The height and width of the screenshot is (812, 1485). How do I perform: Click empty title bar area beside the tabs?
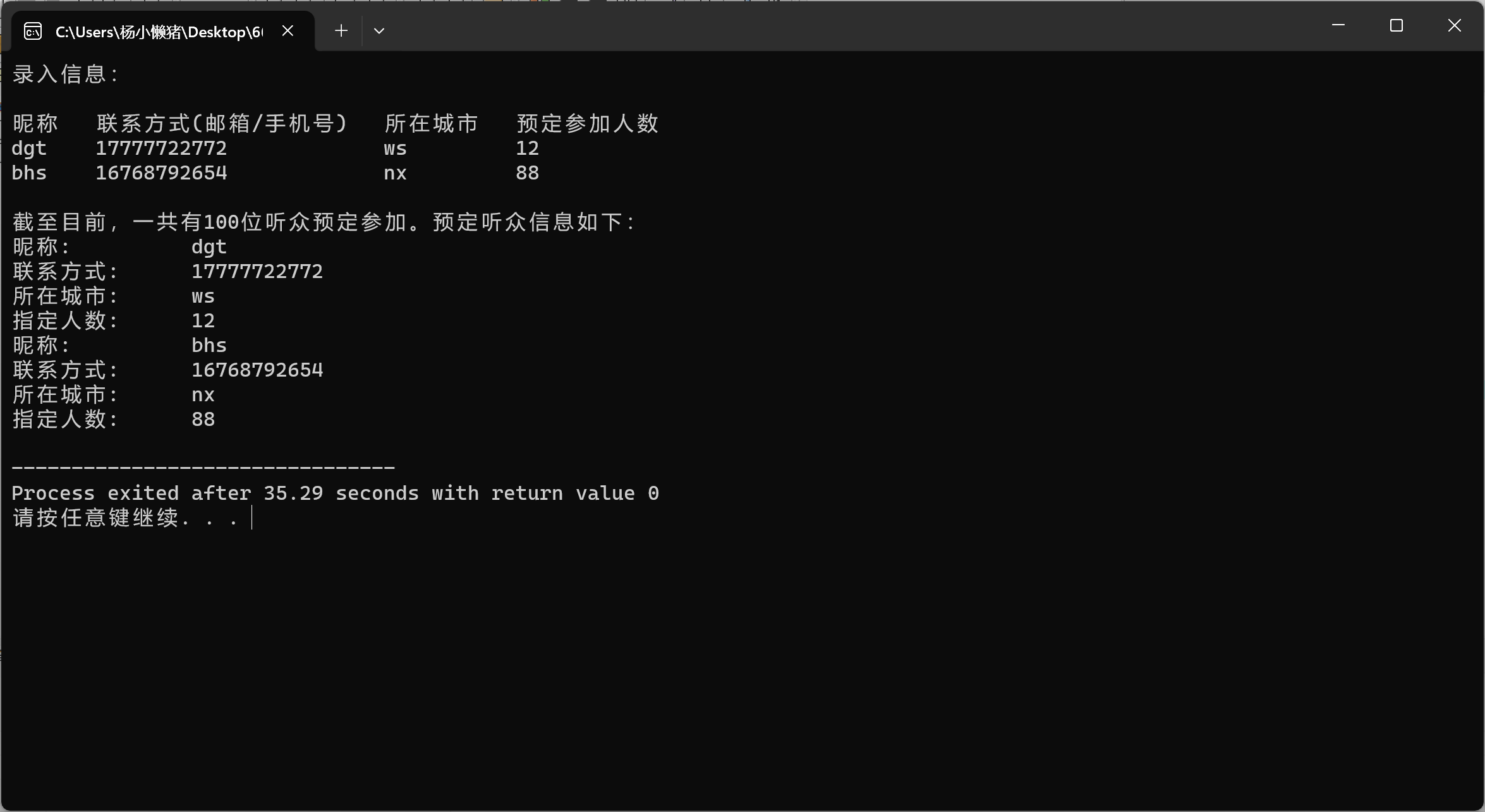821,27
